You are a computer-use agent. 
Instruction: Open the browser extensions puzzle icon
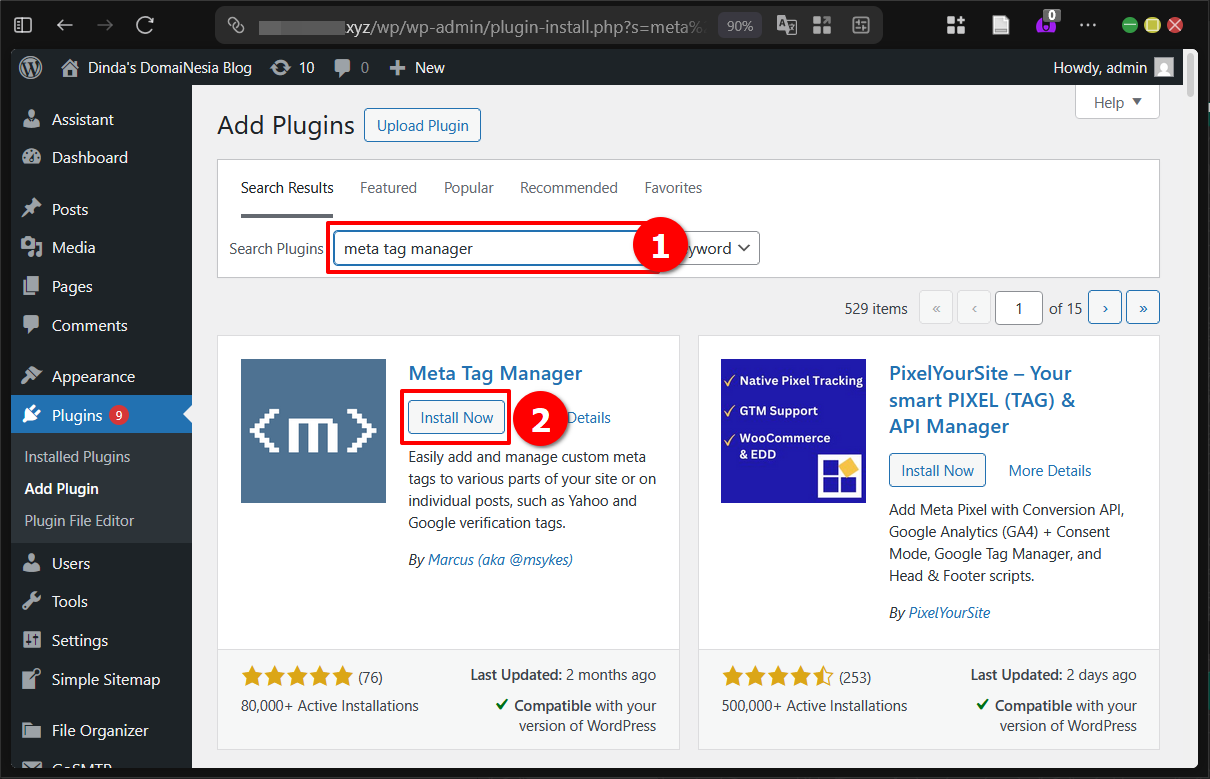(955, 25)
